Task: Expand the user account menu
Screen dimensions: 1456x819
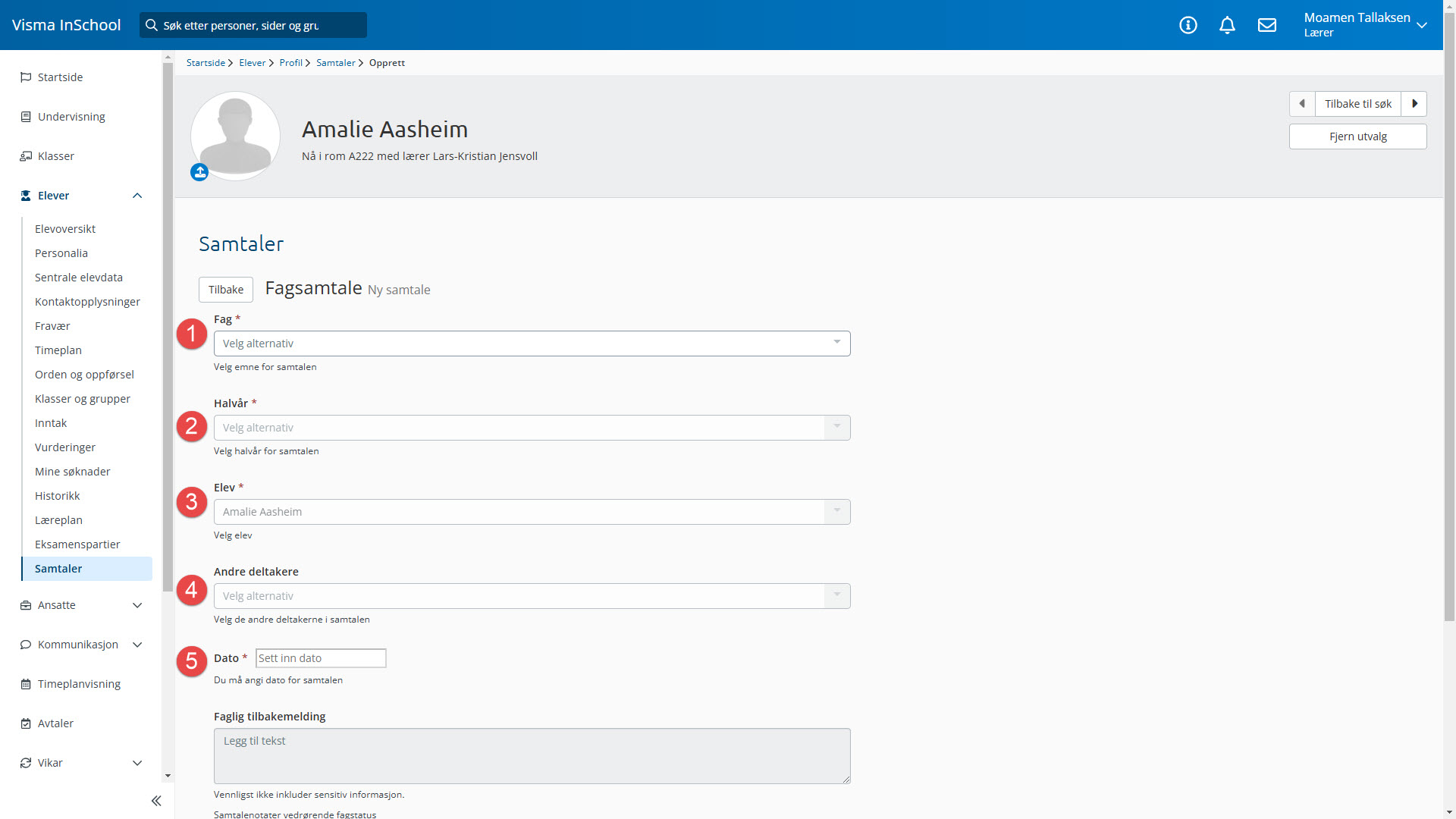Action: pyautogui.click(x=1422, y=25)
